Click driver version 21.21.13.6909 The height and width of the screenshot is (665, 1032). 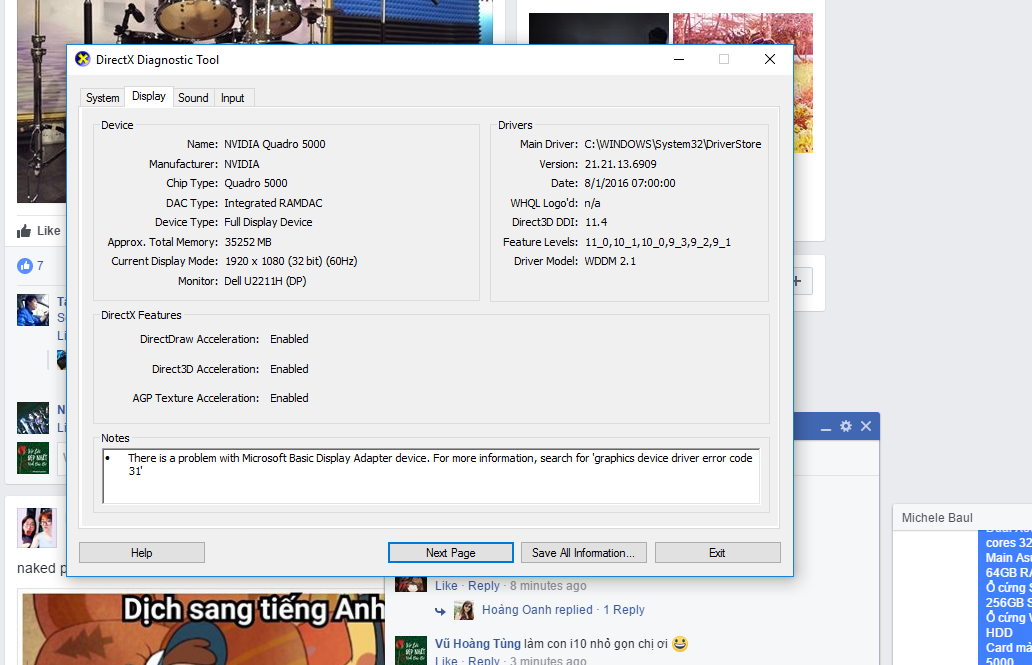[x=620, y=164]
